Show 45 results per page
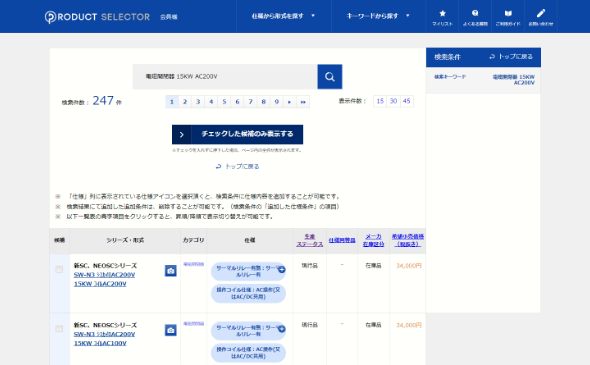Viewport: 590px width, 365px height. pos(406,101)
